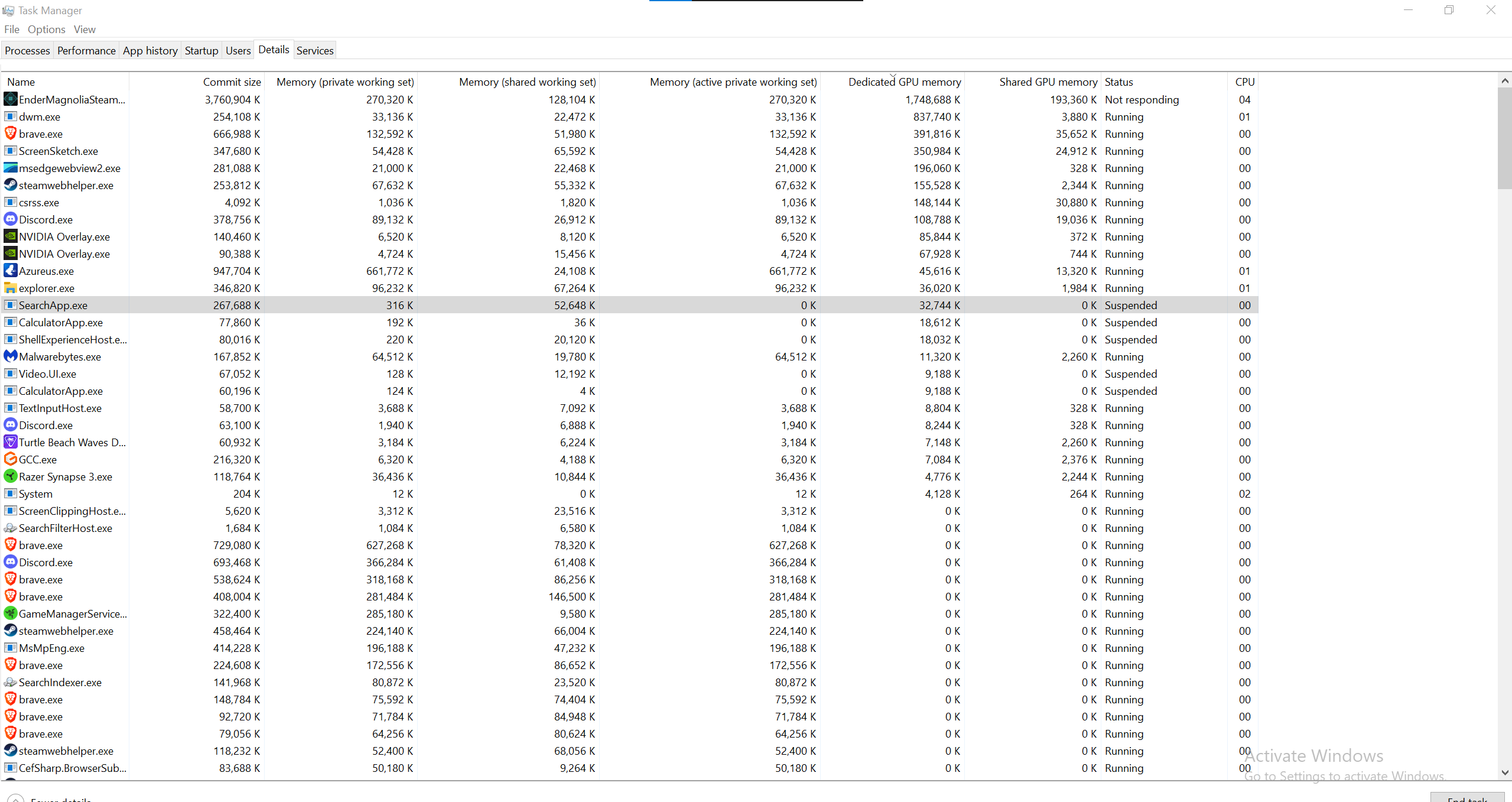Screen dimensions: 1512x802
Task: Open the File menu
Action: [x=12, y=30]
